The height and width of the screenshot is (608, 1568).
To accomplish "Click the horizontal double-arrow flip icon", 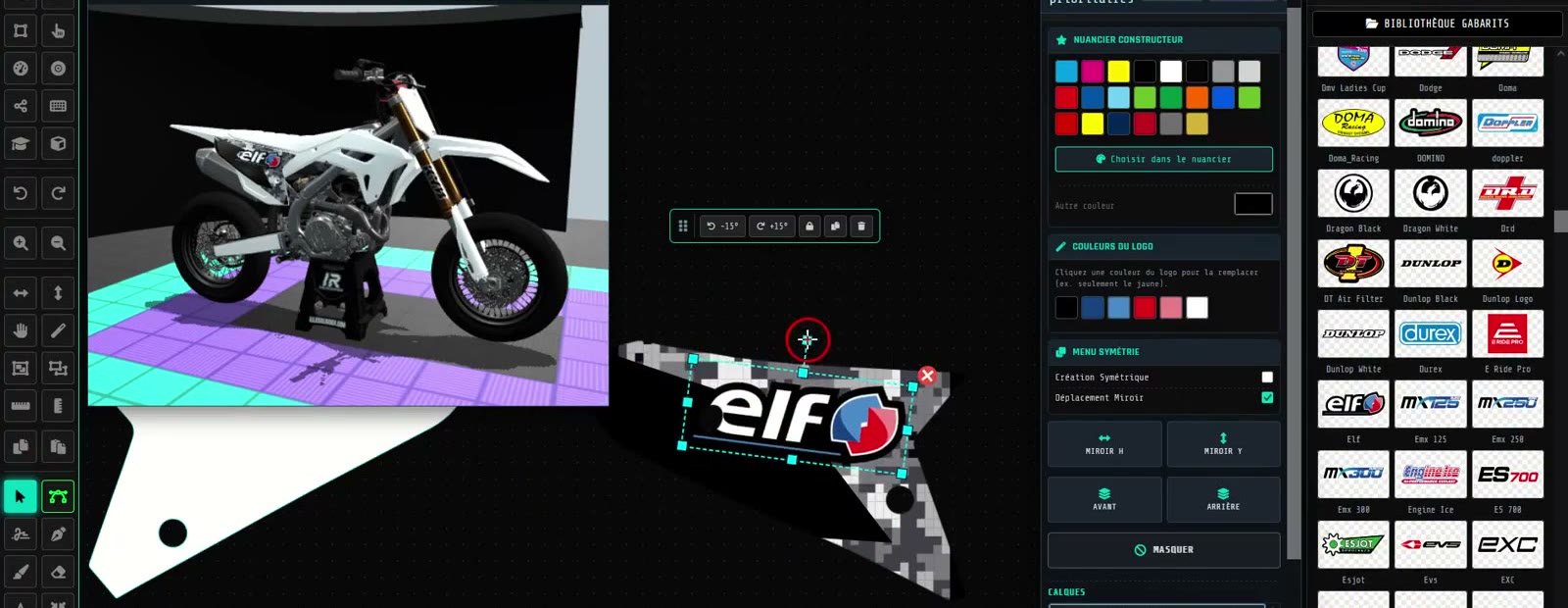I will click(21, 292).
